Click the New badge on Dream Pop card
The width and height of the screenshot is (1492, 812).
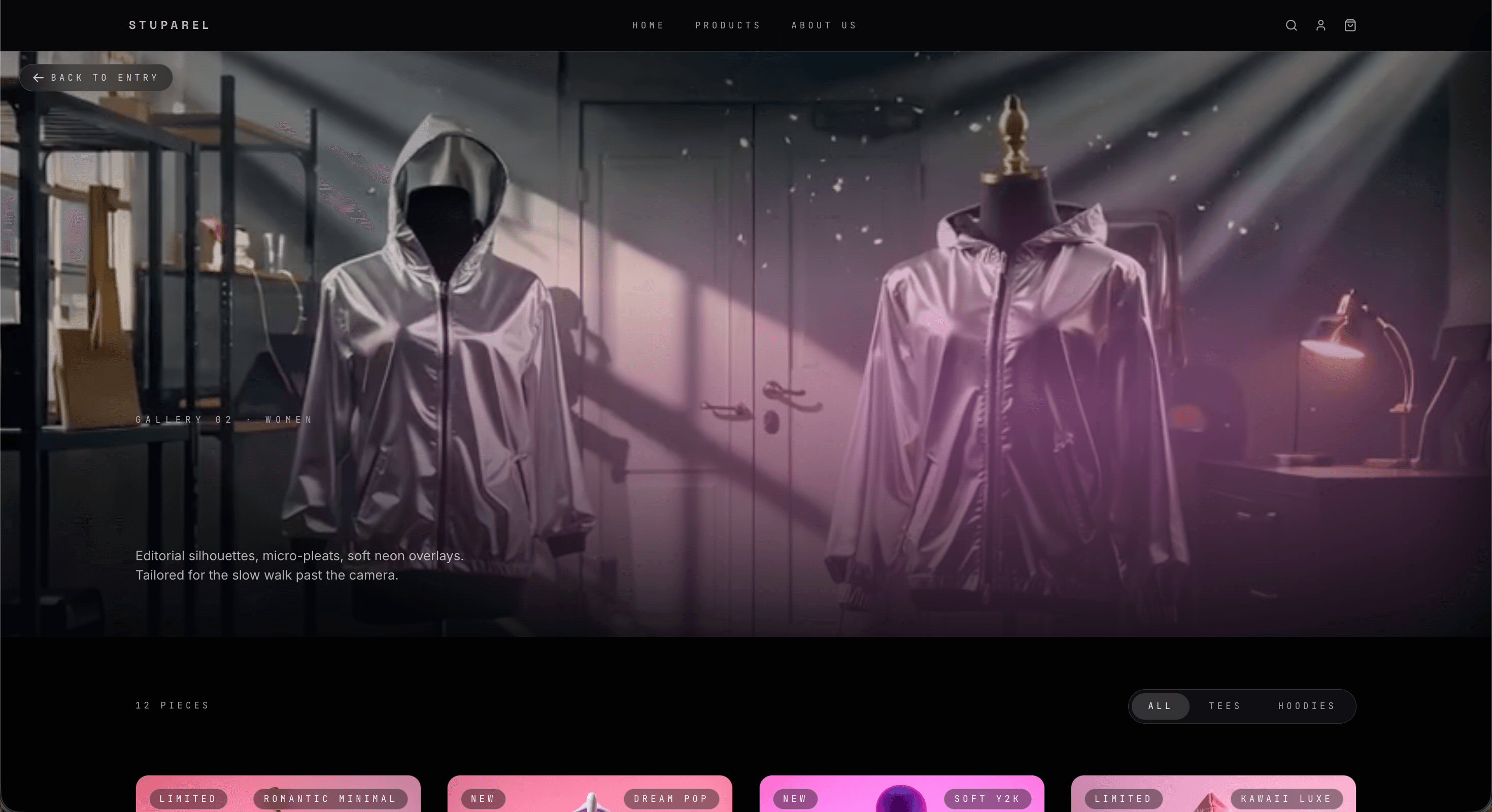(483, 799)
